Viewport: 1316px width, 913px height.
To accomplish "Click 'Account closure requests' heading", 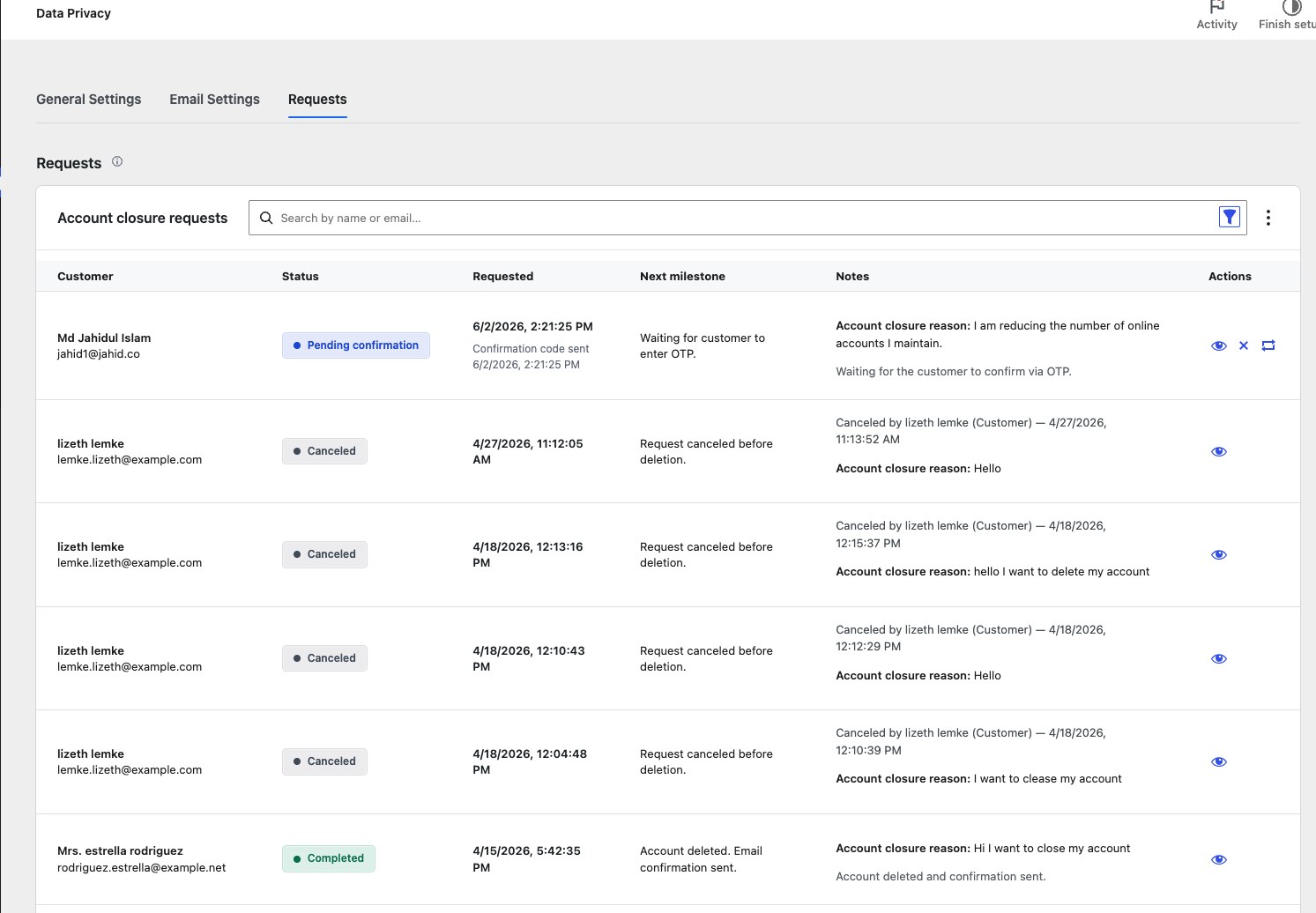I will pos(143,218).
